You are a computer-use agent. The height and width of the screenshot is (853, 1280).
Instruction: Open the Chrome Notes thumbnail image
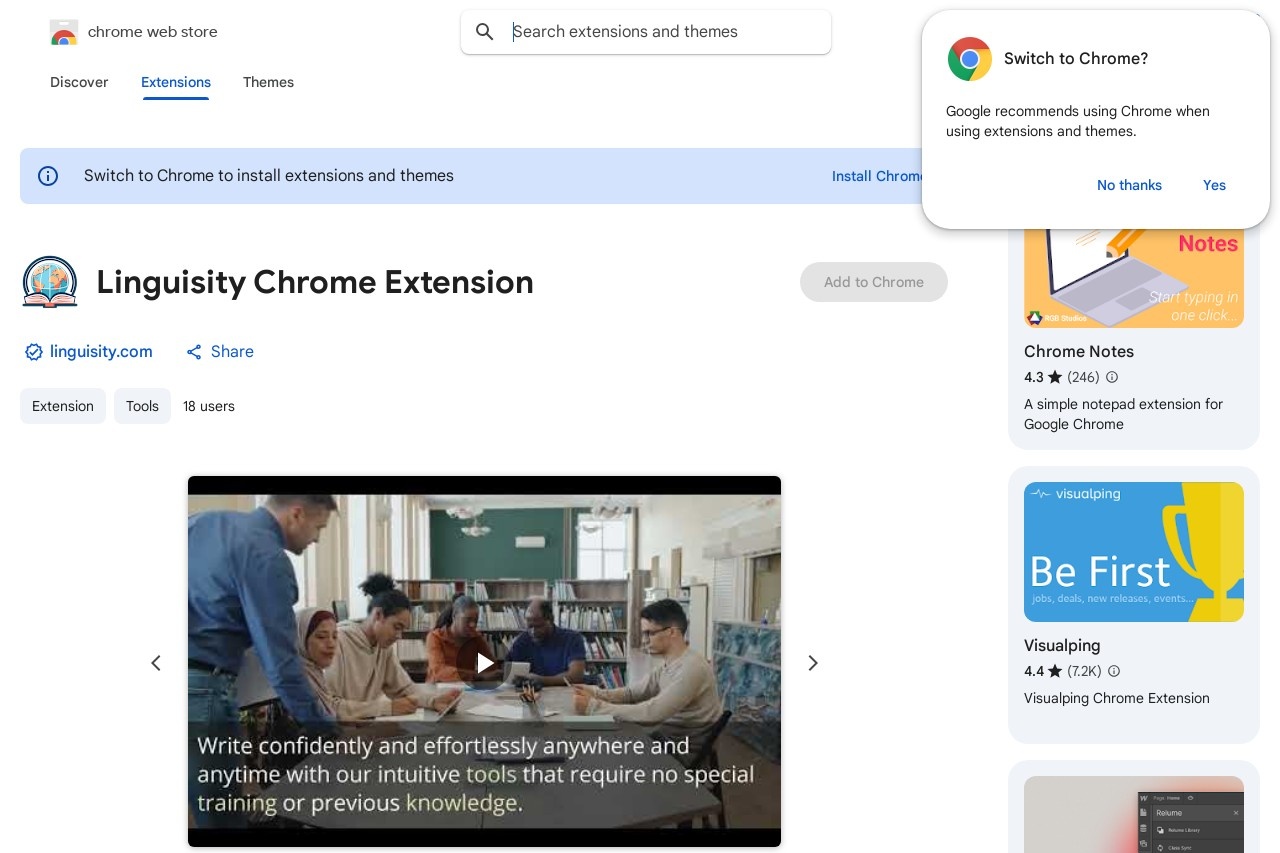tap(1134, 277)
